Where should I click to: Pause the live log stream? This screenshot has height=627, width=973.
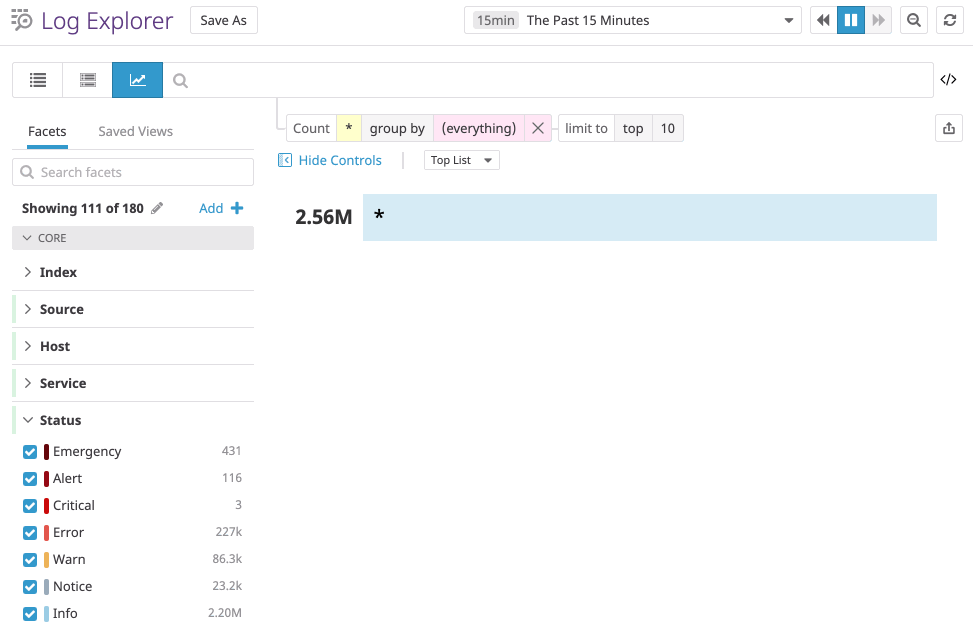pos(850,20)
